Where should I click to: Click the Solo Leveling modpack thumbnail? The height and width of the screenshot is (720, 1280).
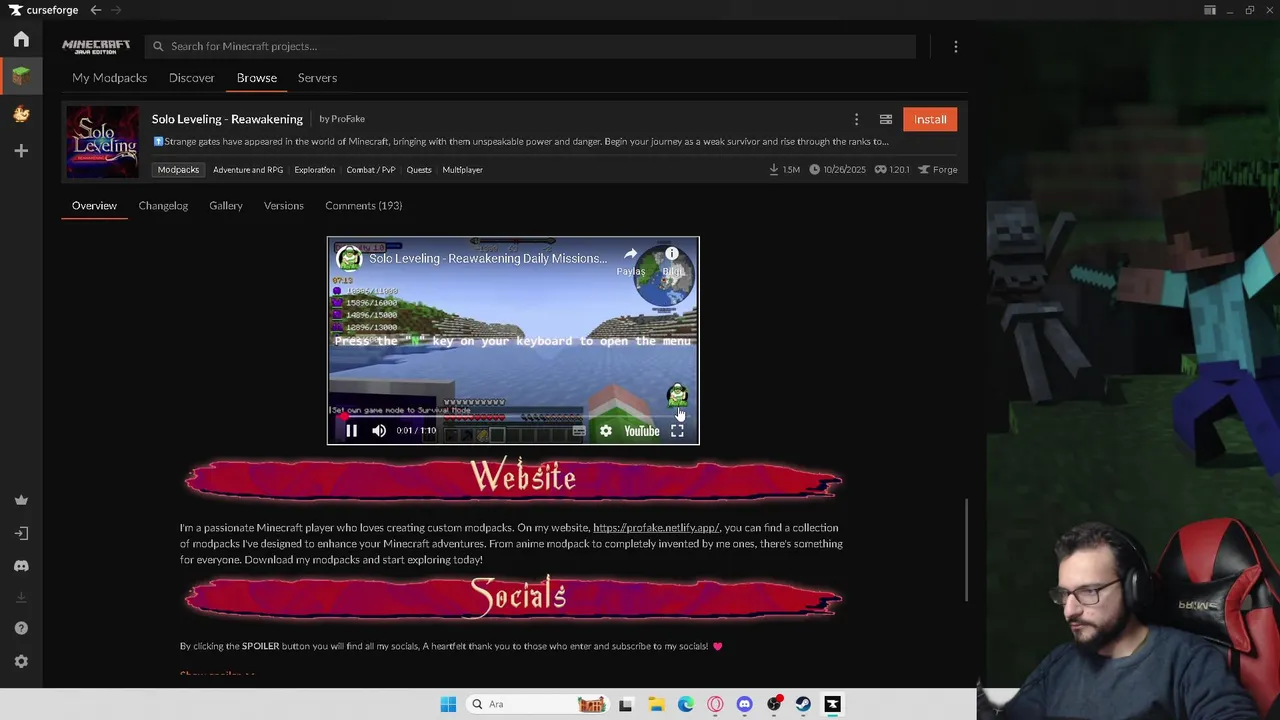[103, 142]
